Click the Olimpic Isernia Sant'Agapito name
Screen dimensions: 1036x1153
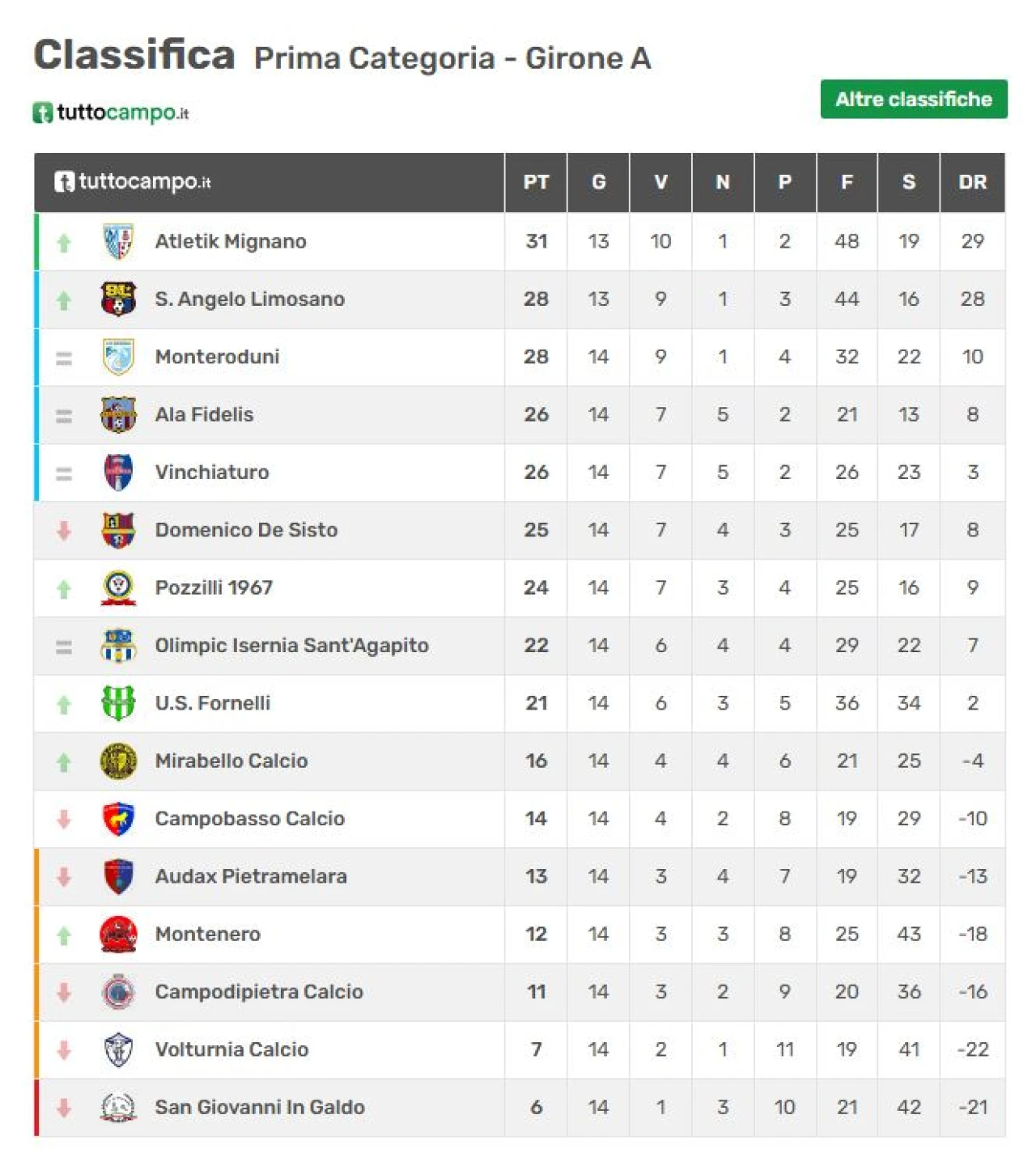click(x=291, y=646)
